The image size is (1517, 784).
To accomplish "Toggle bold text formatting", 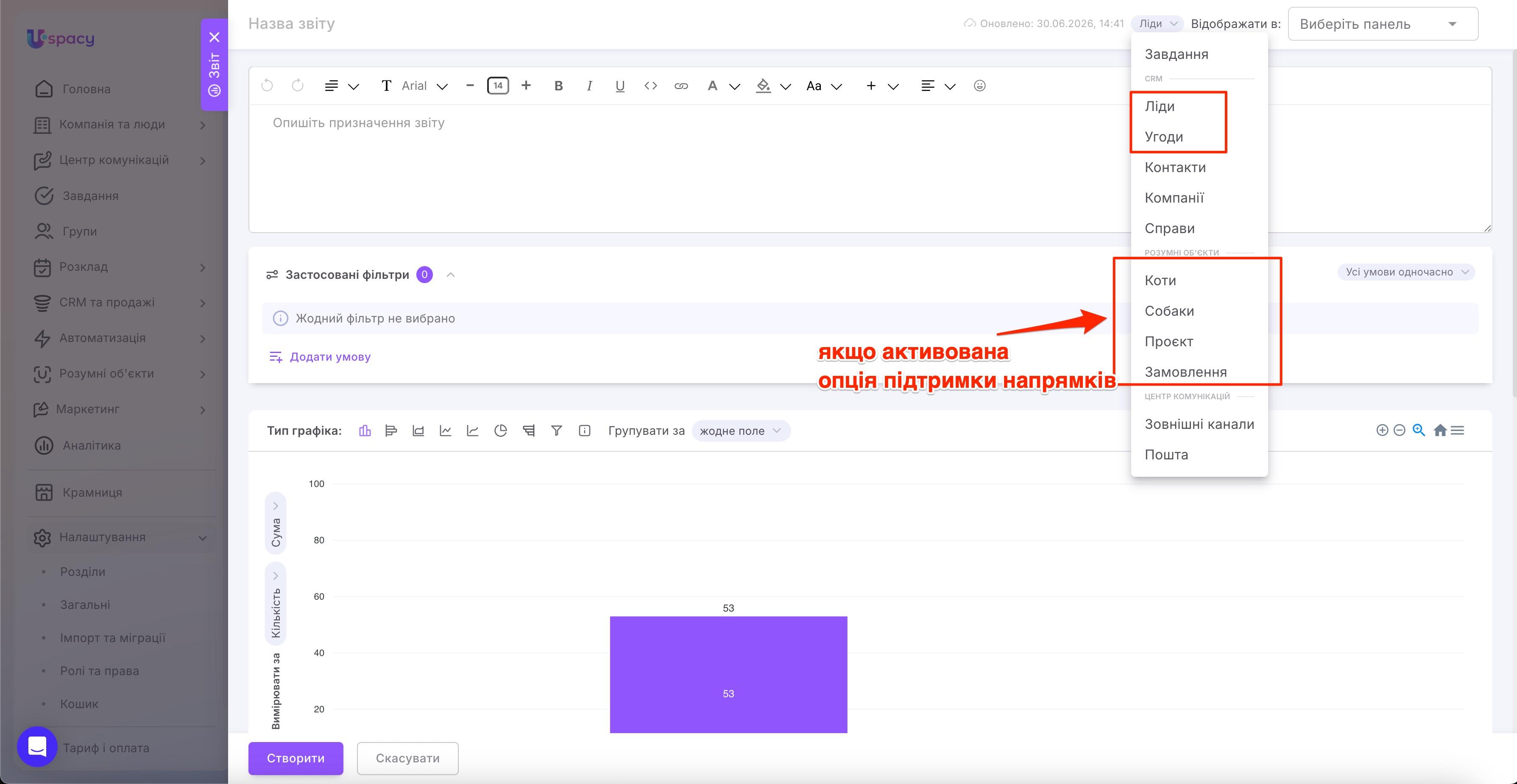I will coord(558,86).
